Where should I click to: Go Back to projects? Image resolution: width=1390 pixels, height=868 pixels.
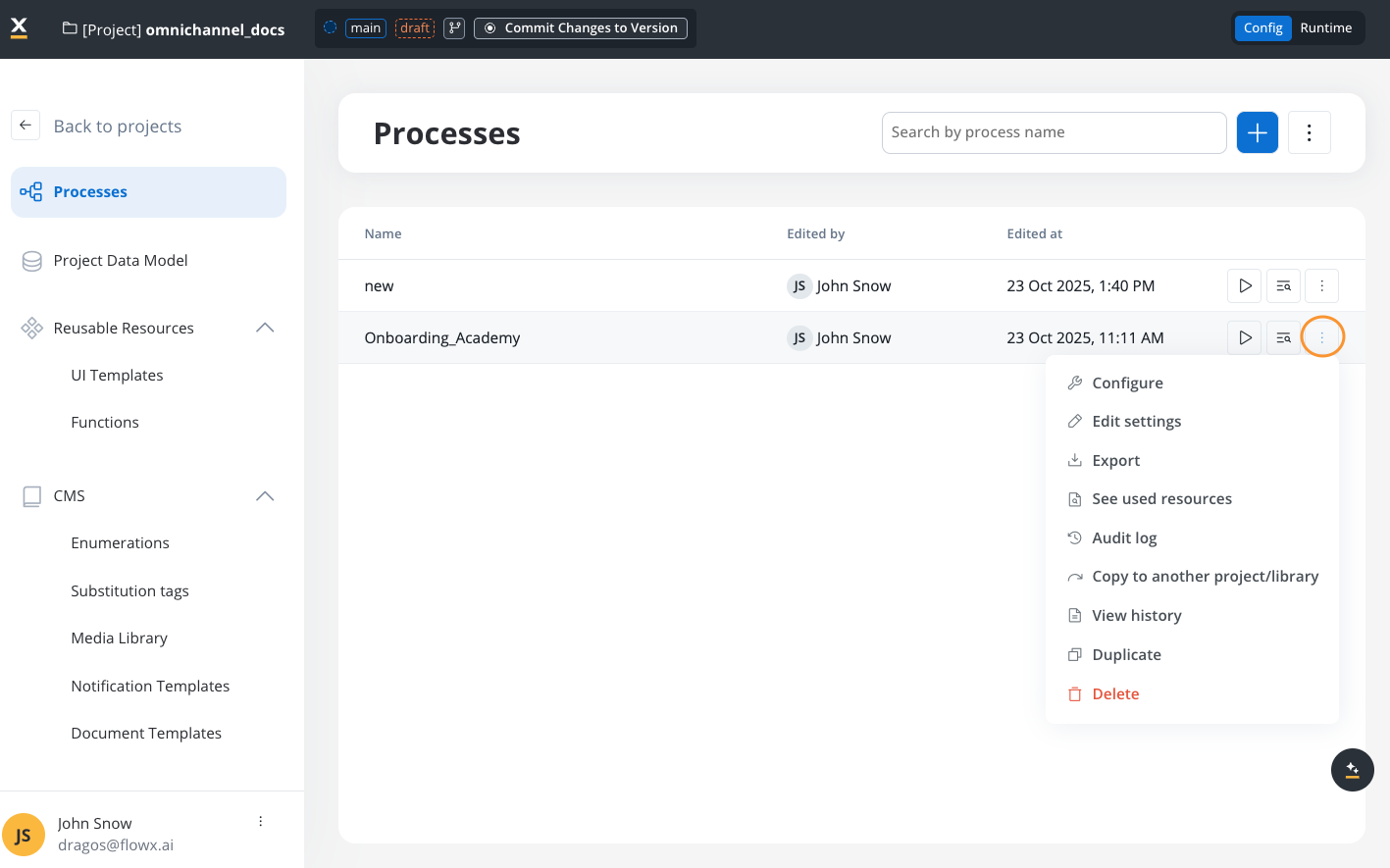coord(119,126)
